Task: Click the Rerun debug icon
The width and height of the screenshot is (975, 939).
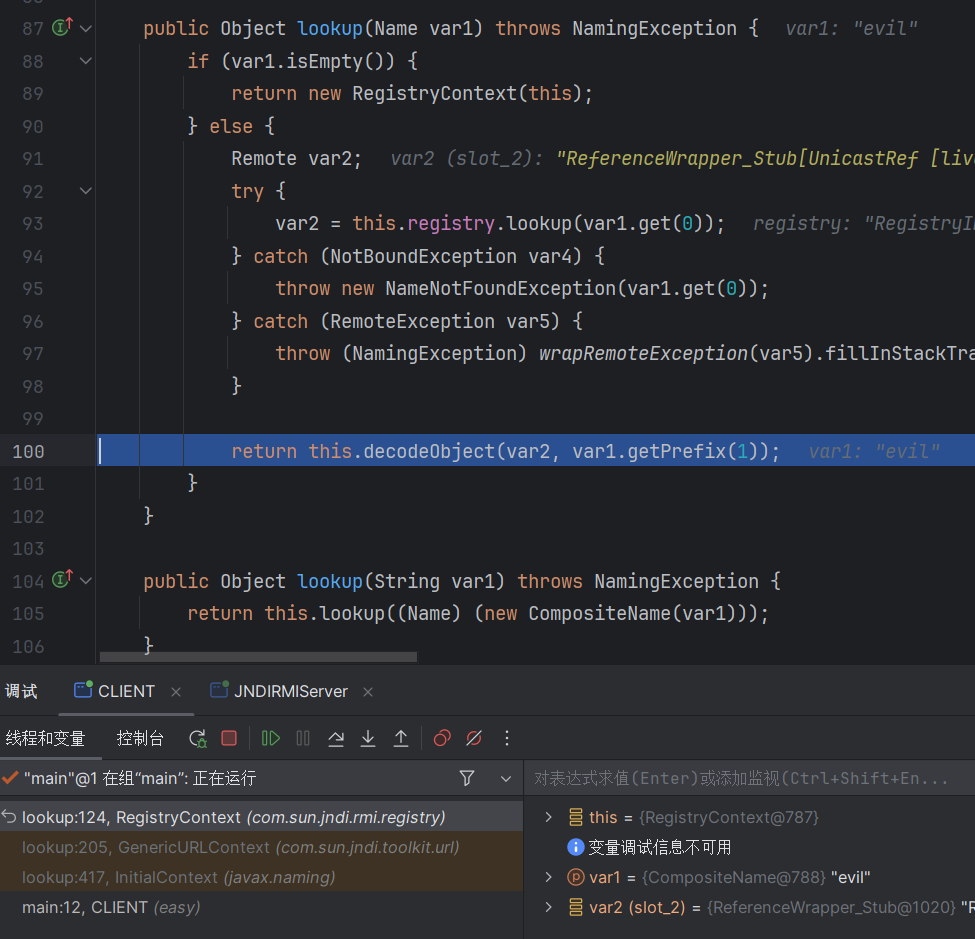Action: tap(198, 738)
